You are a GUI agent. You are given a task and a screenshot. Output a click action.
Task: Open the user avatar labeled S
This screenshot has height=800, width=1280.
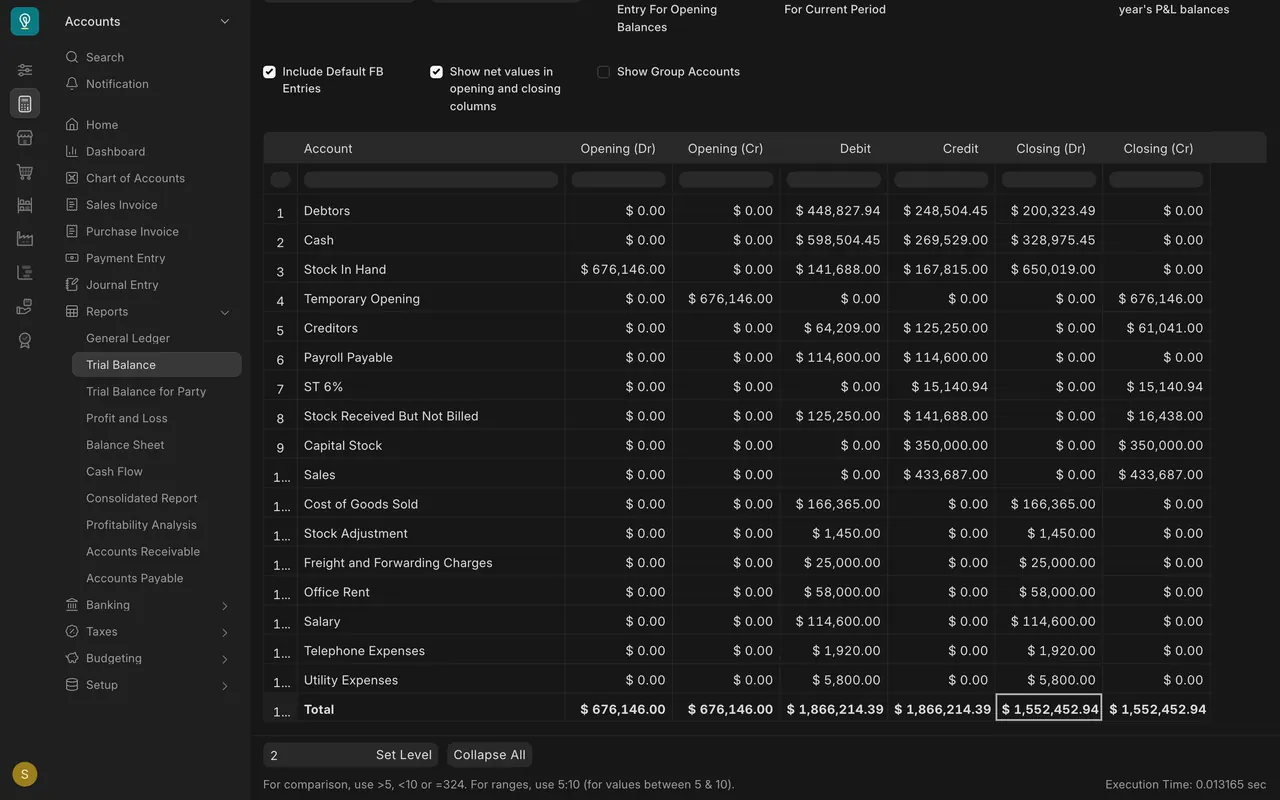tap(25, 774)
